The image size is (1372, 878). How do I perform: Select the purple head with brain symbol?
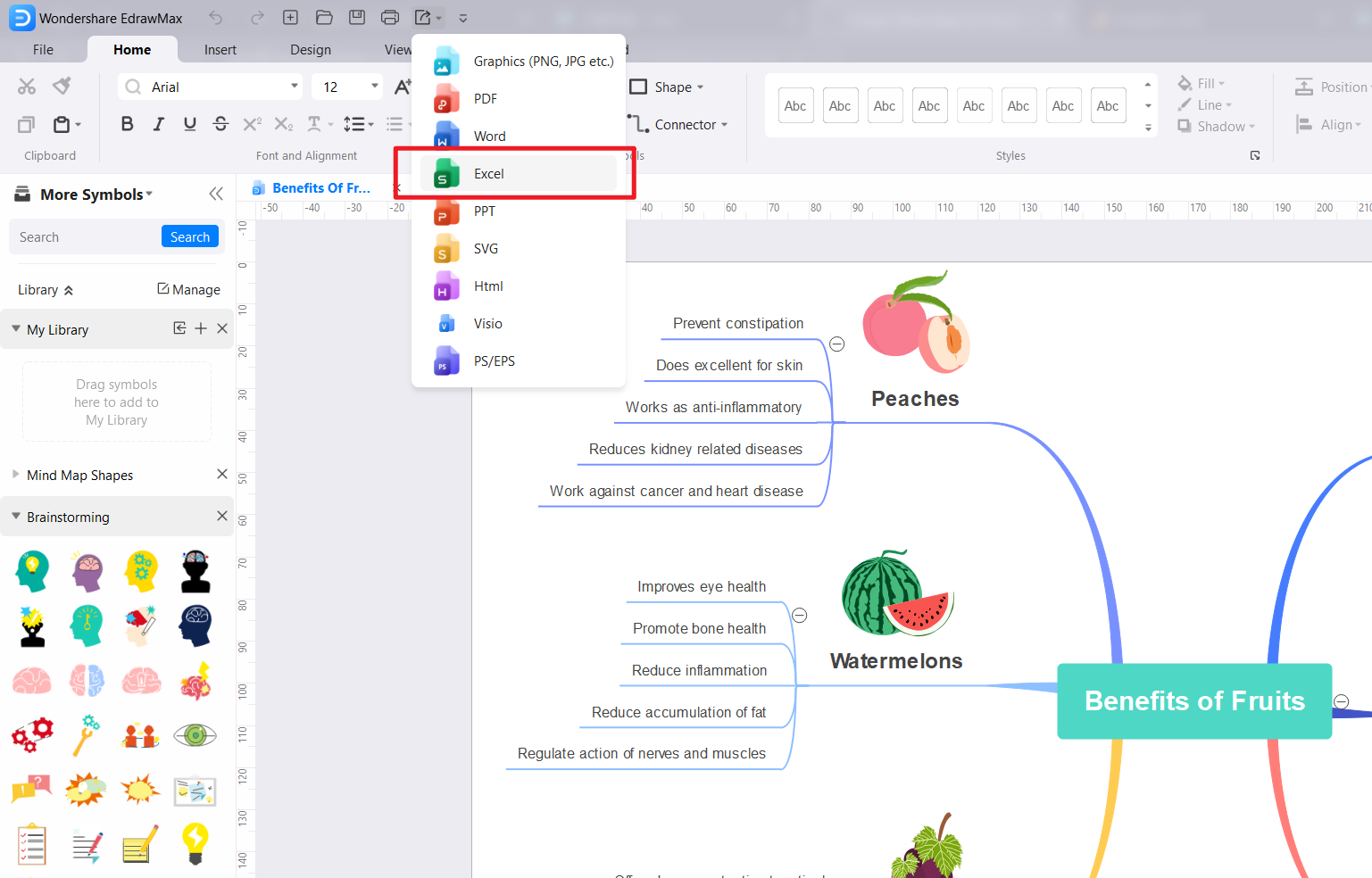pyautogui.click(x=87, y=571)
